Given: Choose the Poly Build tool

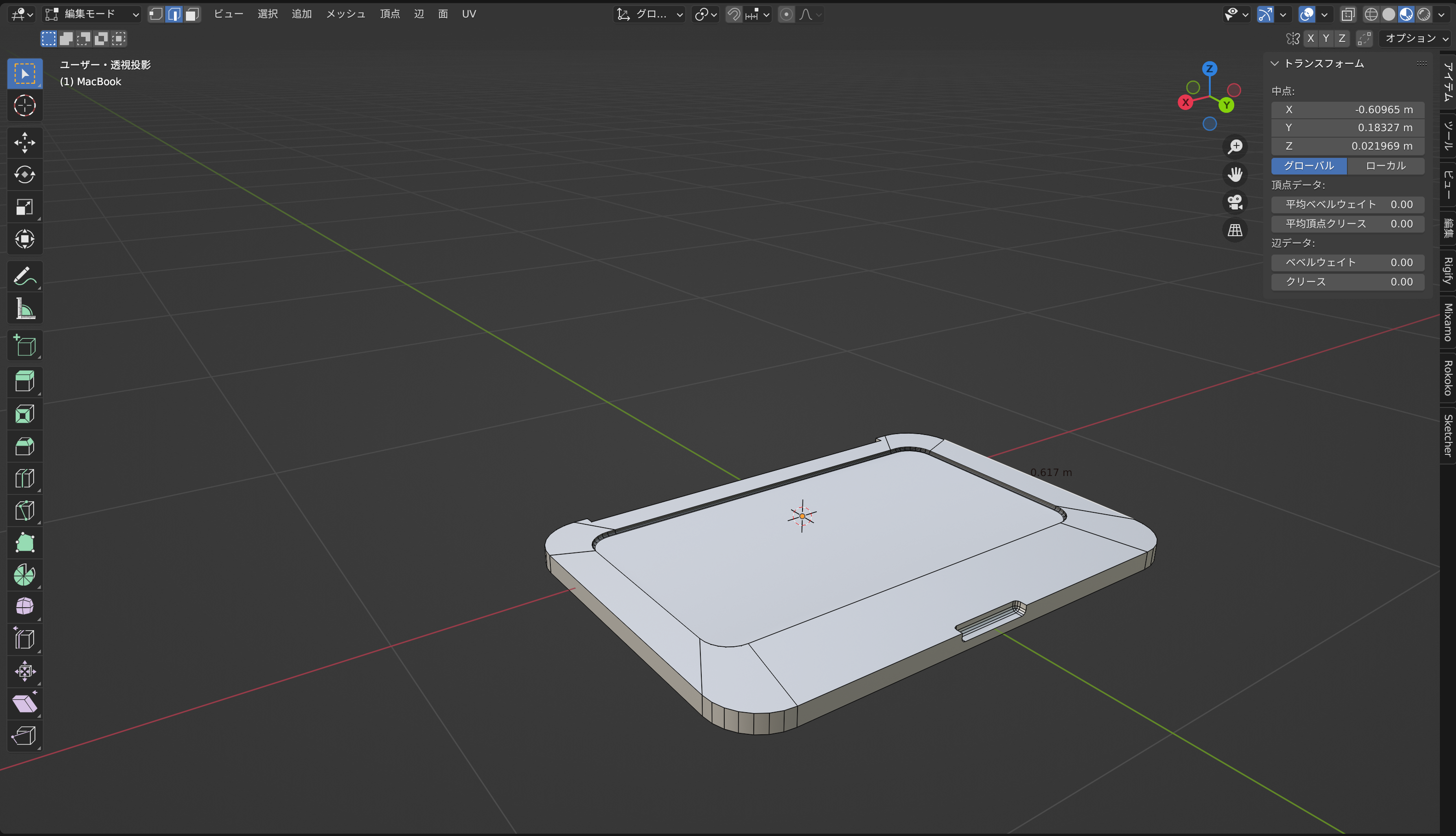Looking at the screenshot, I should [25, 543].
